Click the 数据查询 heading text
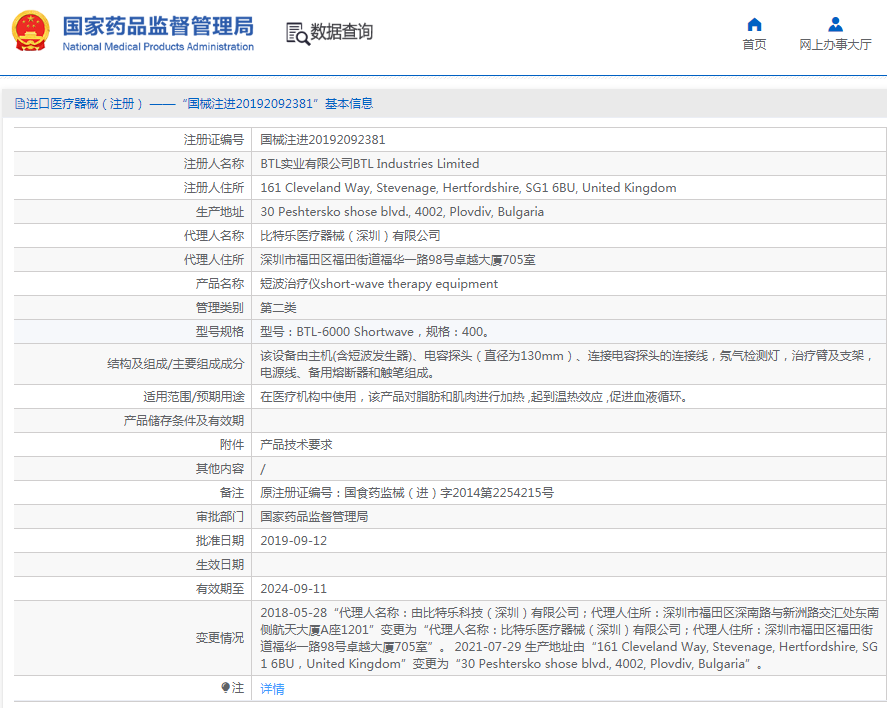The height and width of the screenshot is (708, 887). click(342, 32)
